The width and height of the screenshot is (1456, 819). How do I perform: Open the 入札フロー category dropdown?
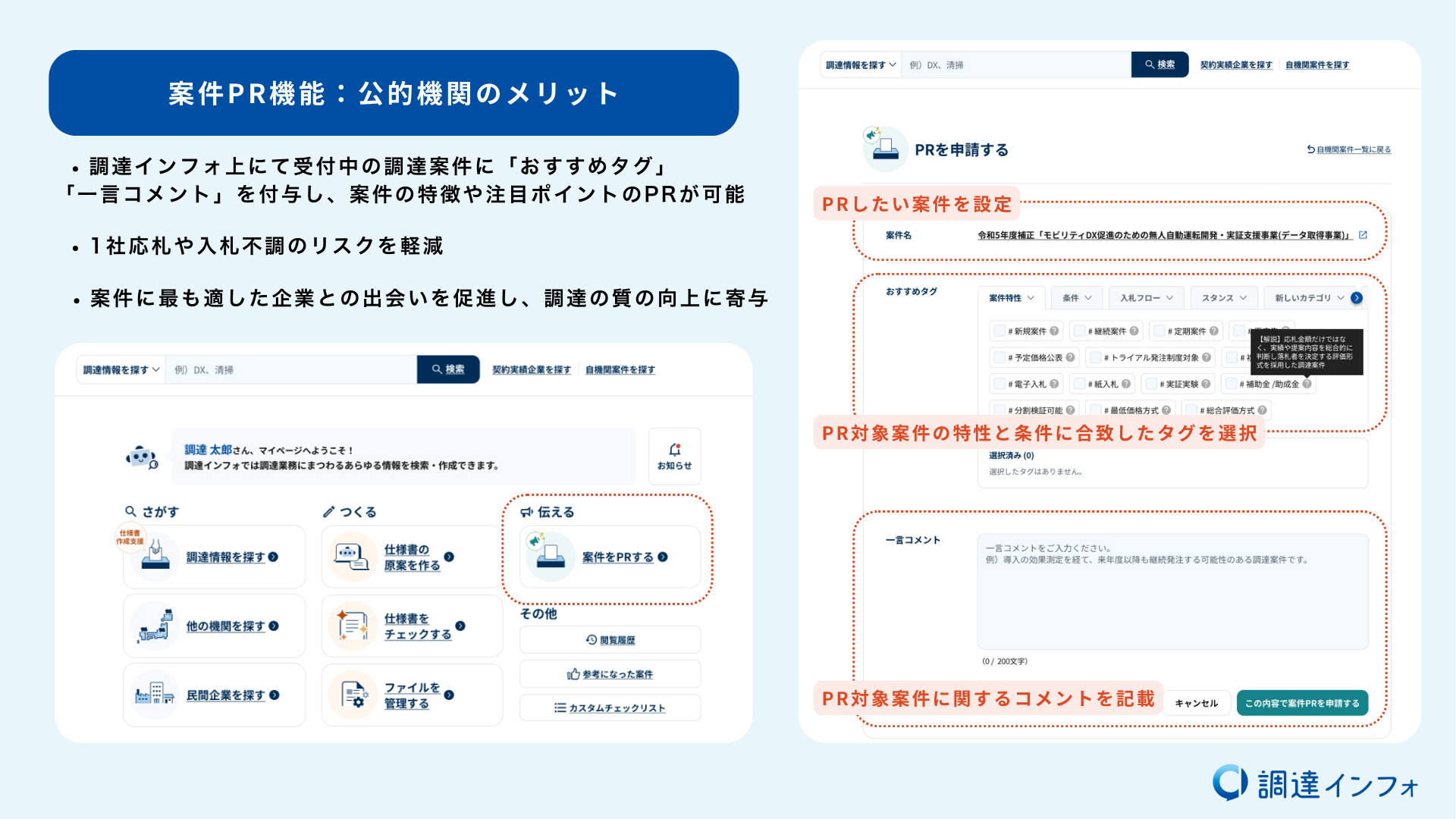point(1146,298)
